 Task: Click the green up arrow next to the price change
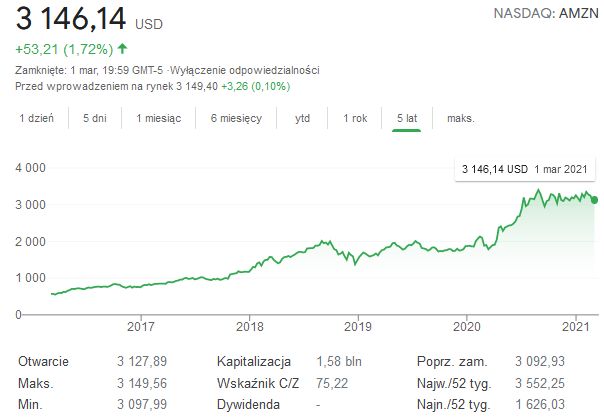[122, 48]
